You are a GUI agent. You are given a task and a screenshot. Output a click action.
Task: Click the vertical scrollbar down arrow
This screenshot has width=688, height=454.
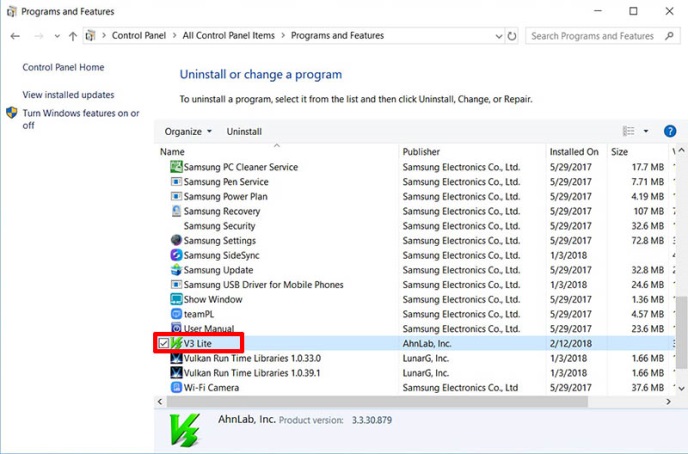[681, 388]
